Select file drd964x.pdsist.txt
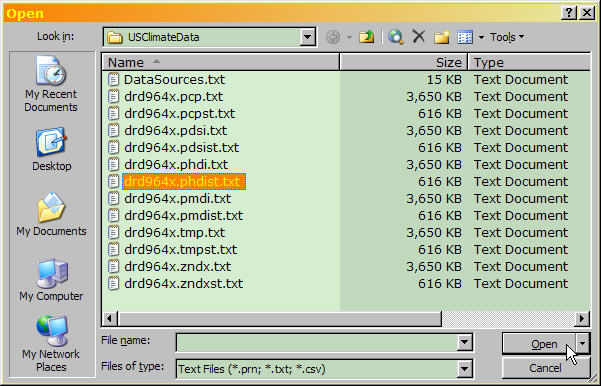The image size is (601, 386). coord(182,147)
